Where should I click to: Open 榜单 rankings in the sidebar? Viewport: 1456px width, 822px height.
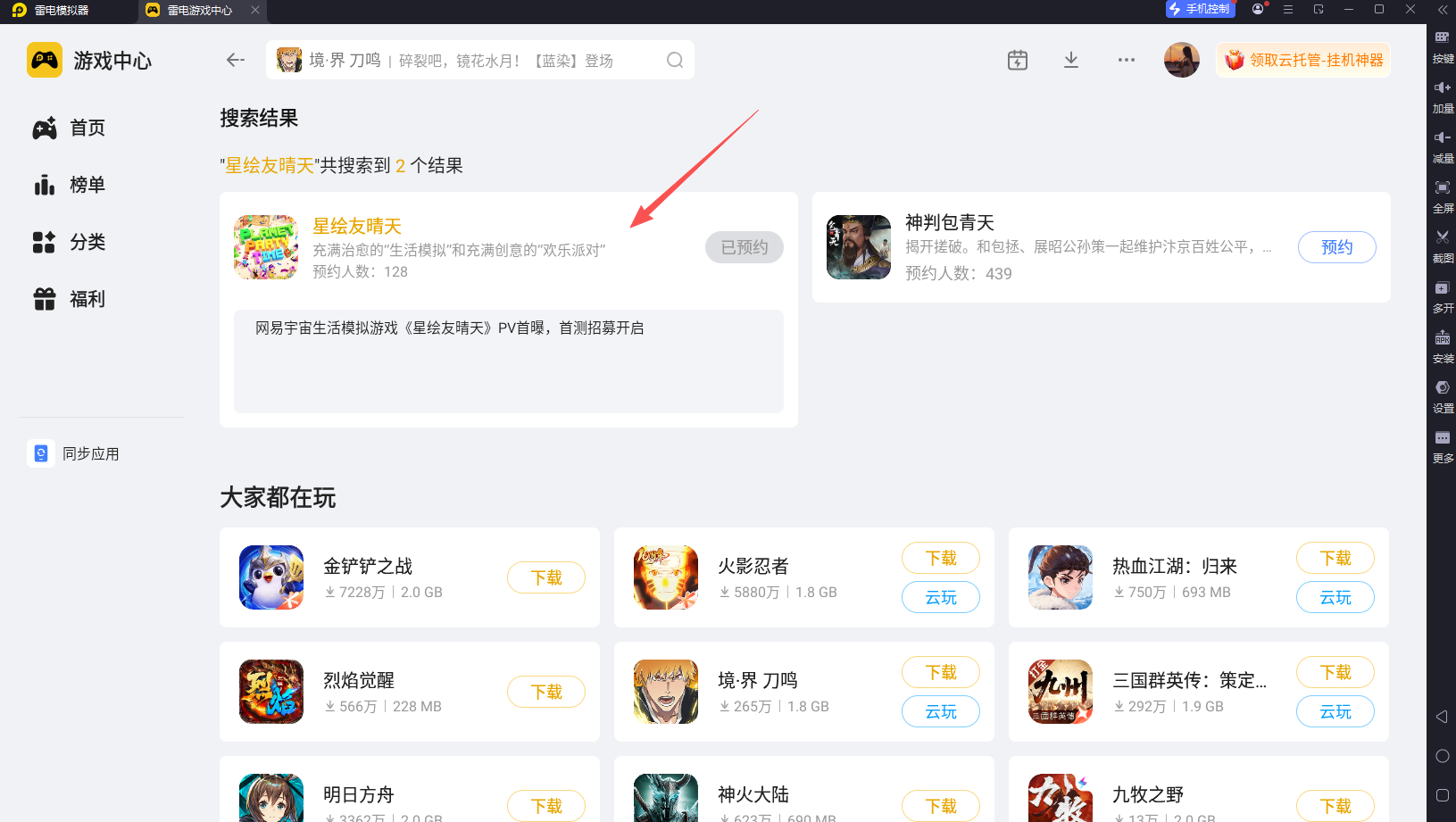[70, 185]
